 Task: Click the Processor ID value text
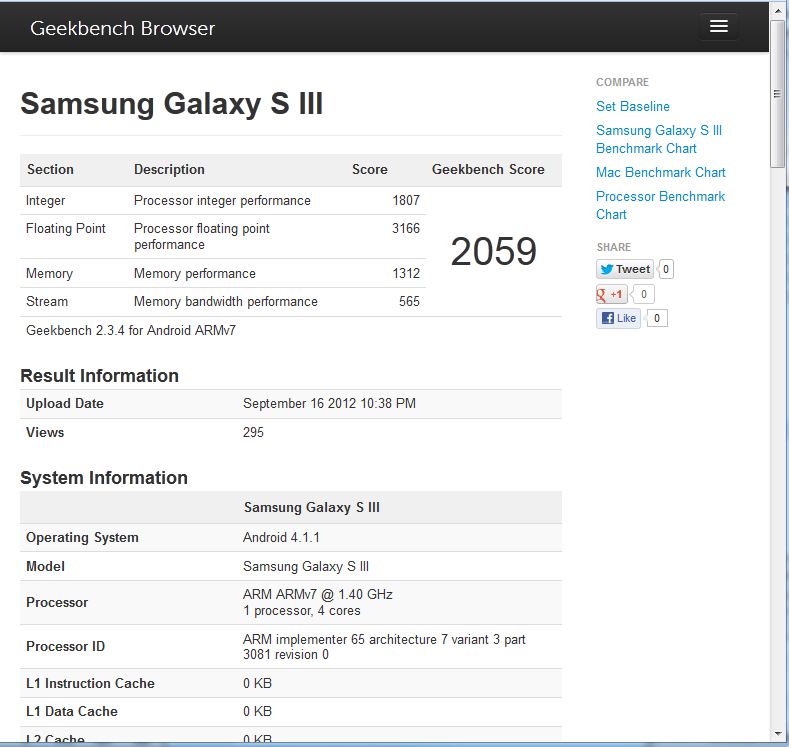tap(384, 647)
